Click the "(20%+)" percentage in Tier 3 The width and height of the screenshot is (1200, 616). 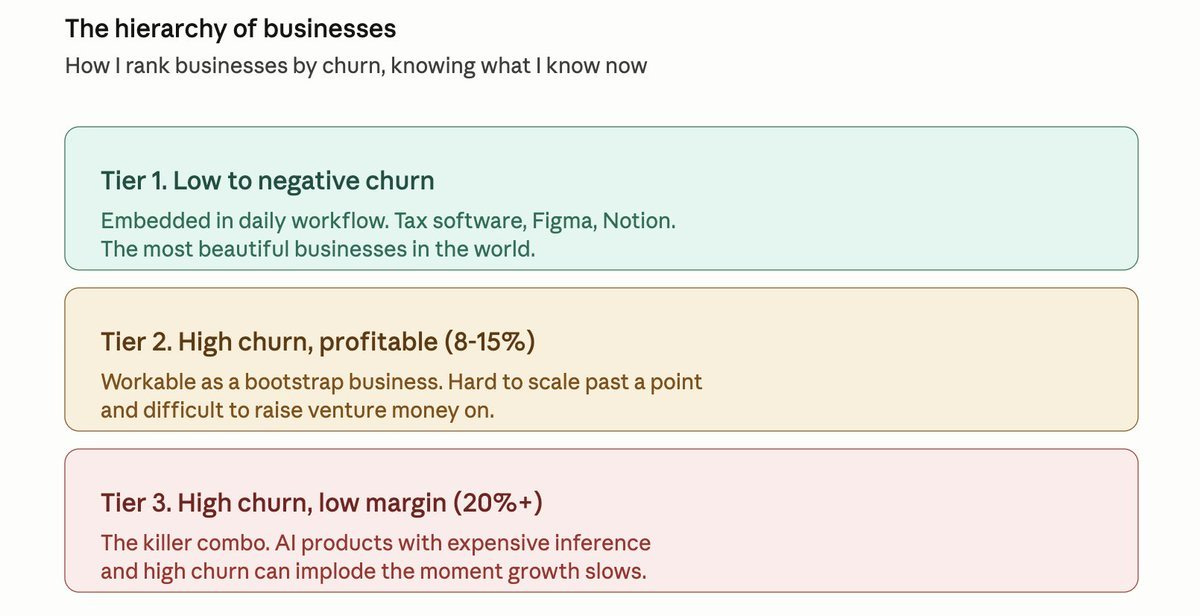[x=498, y=503]
